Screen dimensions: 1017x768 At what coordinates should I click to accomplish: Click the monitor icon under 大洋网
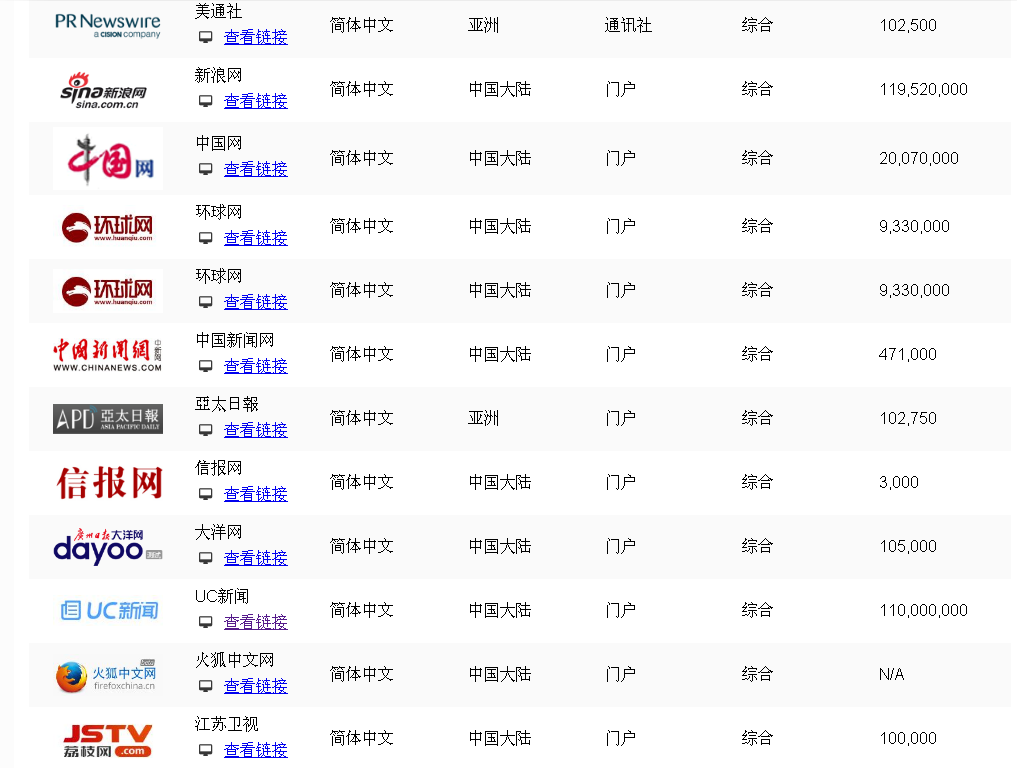(206, 558)
